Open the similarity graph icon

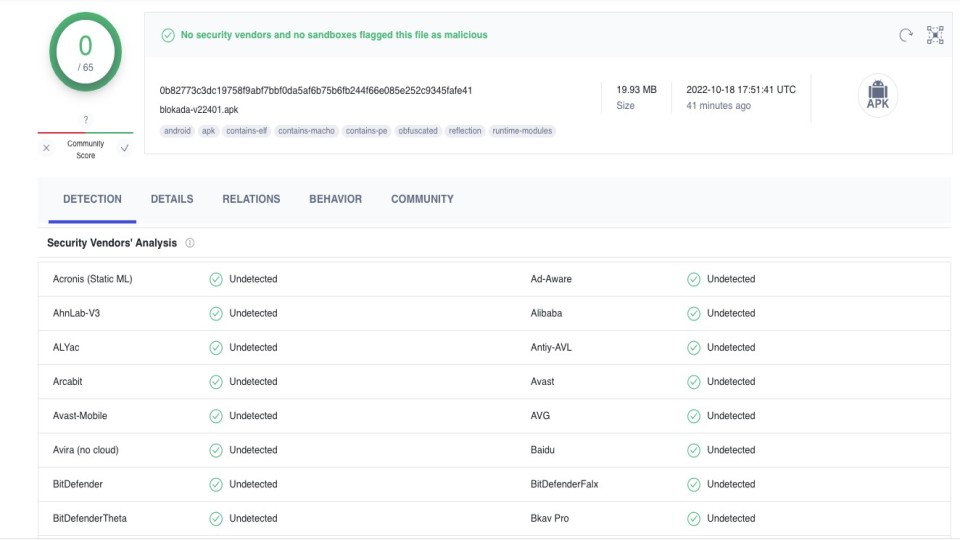pos(935,35)
